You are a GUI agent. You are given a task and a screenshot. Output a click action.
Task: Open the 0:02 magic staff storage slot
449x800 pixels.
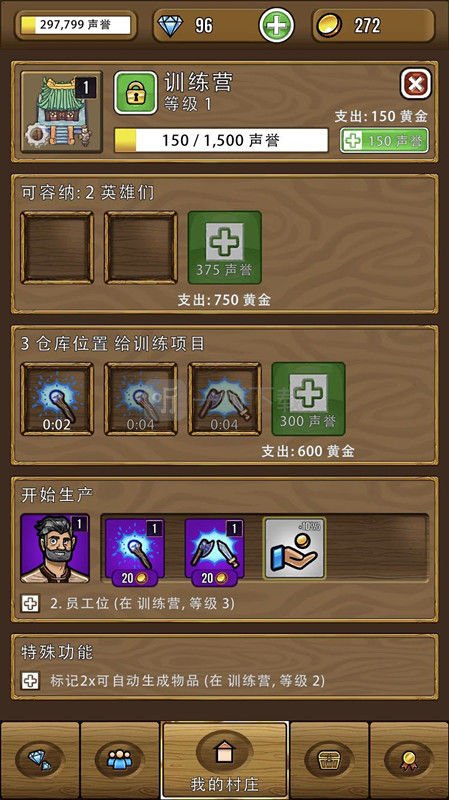pyautogui.click(x=57, y=399)
